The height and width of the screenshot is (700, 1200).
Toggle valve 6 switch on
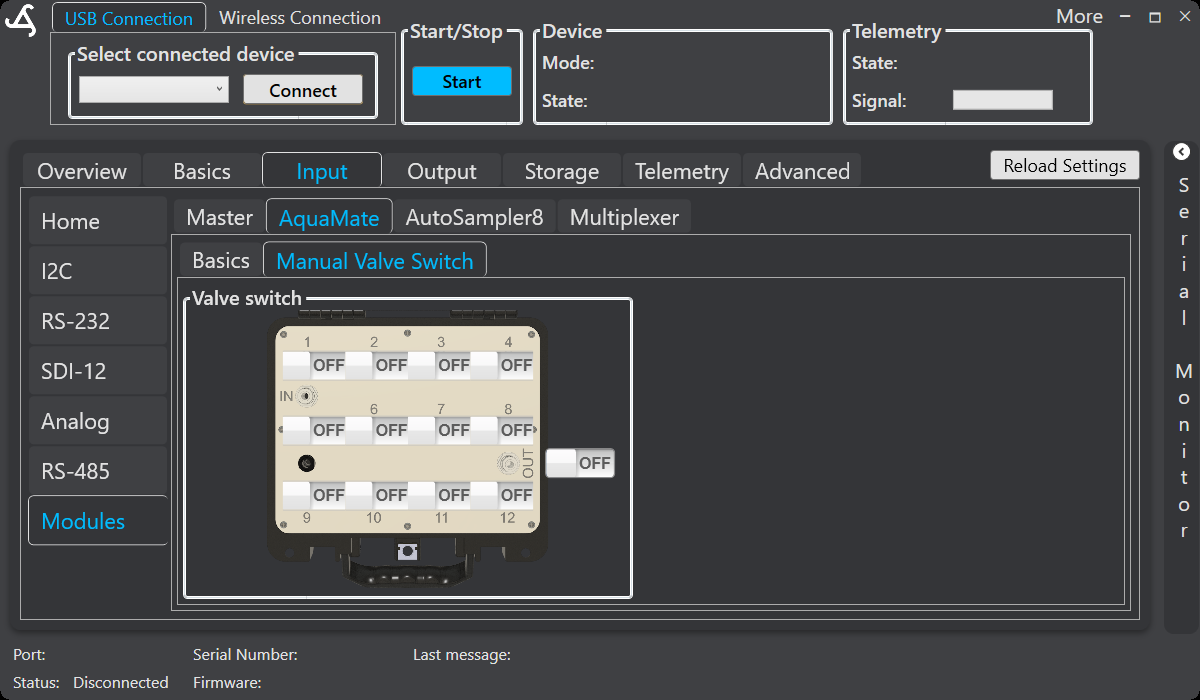(376, 430)
